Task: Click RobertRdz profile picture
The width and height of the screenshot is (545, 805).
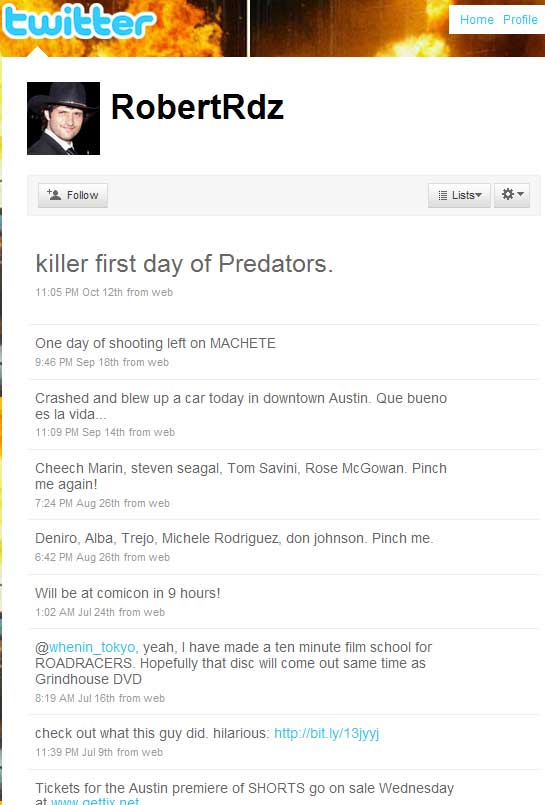Action: click(64, 118)
